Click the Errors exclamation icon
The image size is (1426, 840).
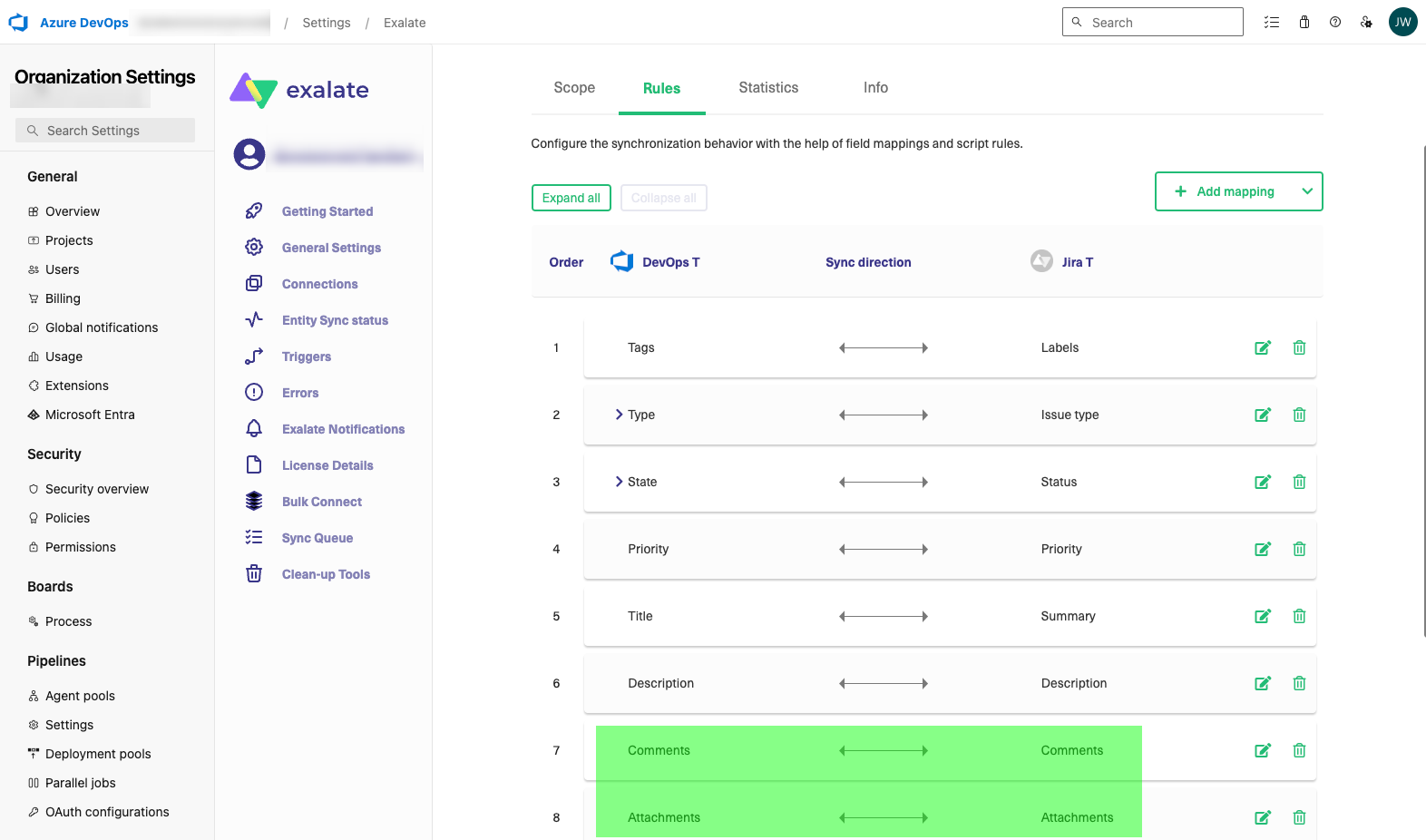tap(254, 392)
